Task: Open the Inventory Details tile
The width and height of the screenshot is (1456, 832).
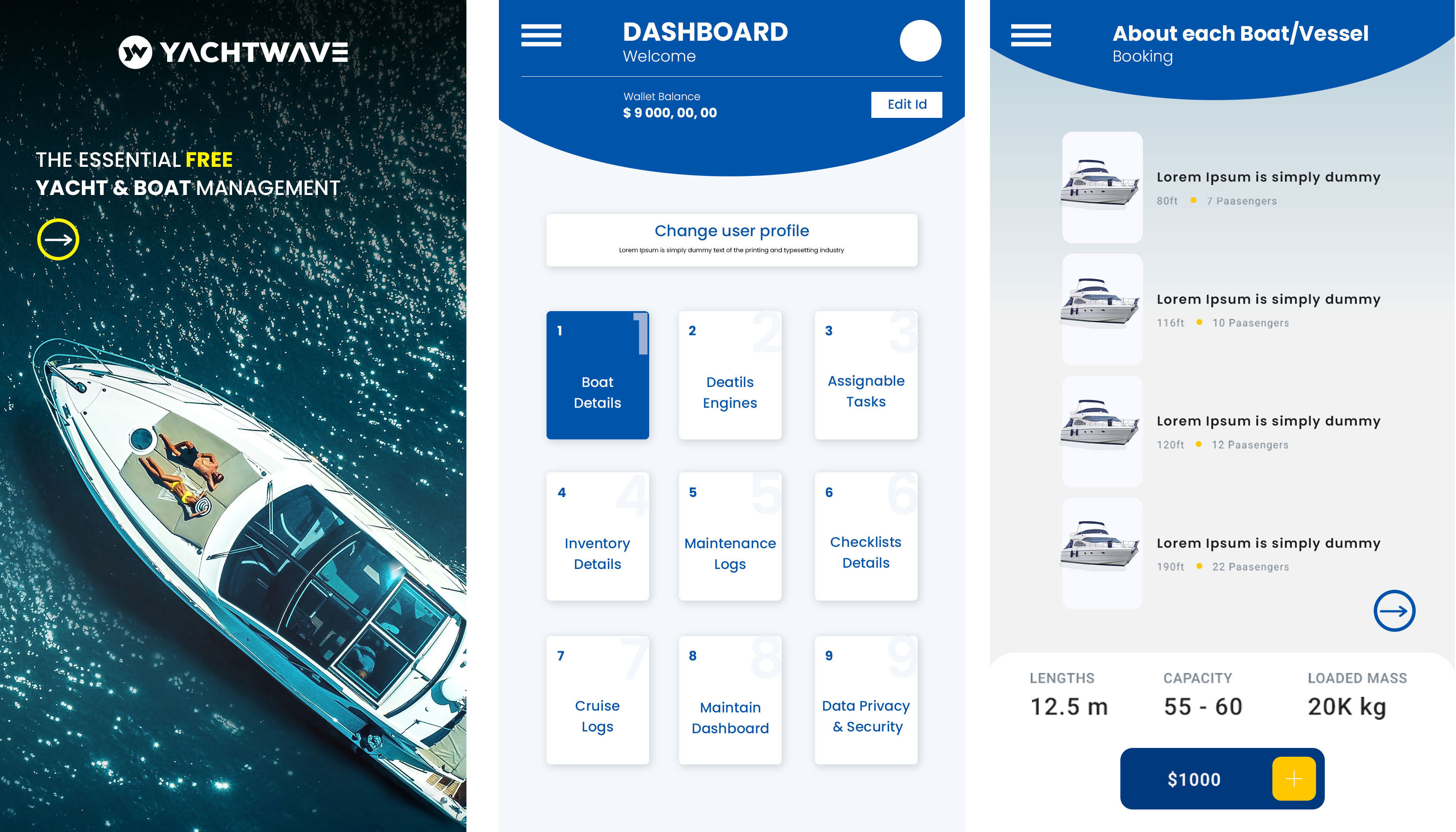Action: (597, 536)
